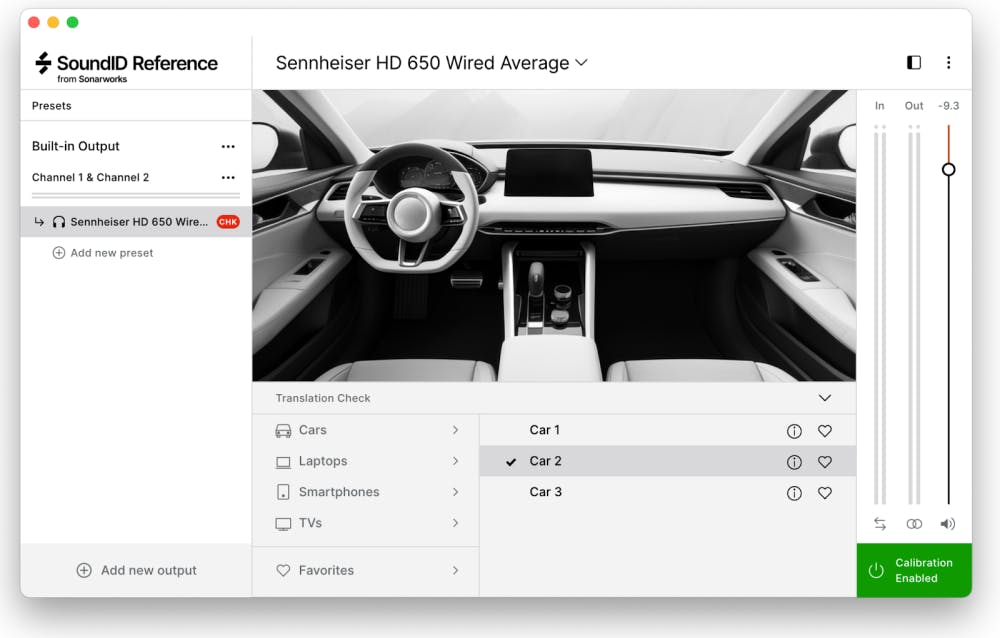Screen dimensions: 1000x638
Task: Click the checkmark beside Car 2
Action: tap(511, 462)
